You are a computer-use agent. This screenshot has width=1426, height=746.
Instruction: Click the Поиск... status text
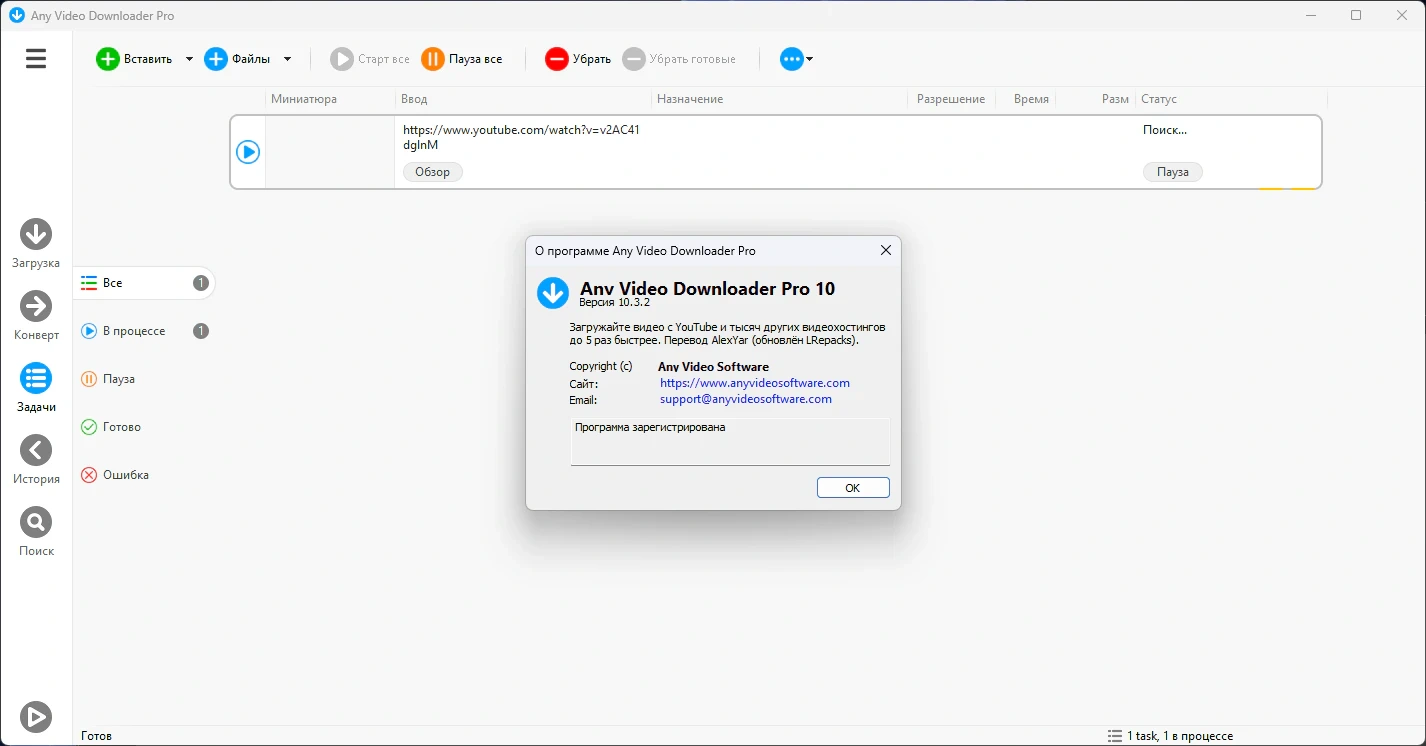[1165, 130]
